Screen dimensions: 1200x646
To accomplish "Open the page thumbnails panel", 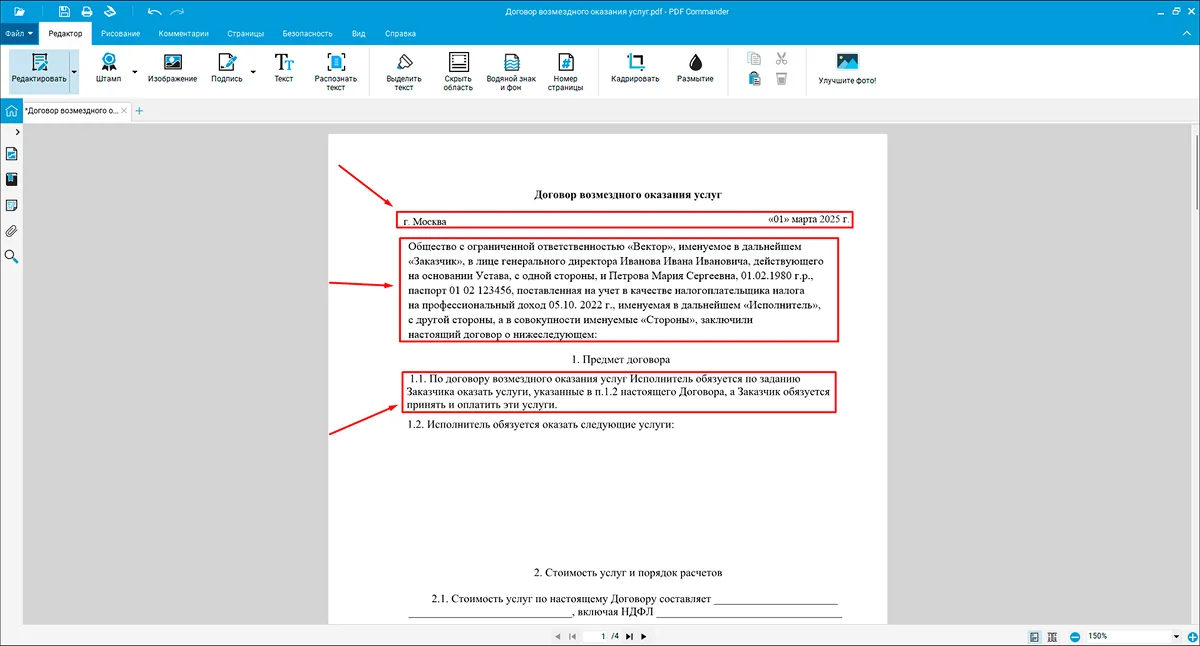I will (x=12, y=154).
